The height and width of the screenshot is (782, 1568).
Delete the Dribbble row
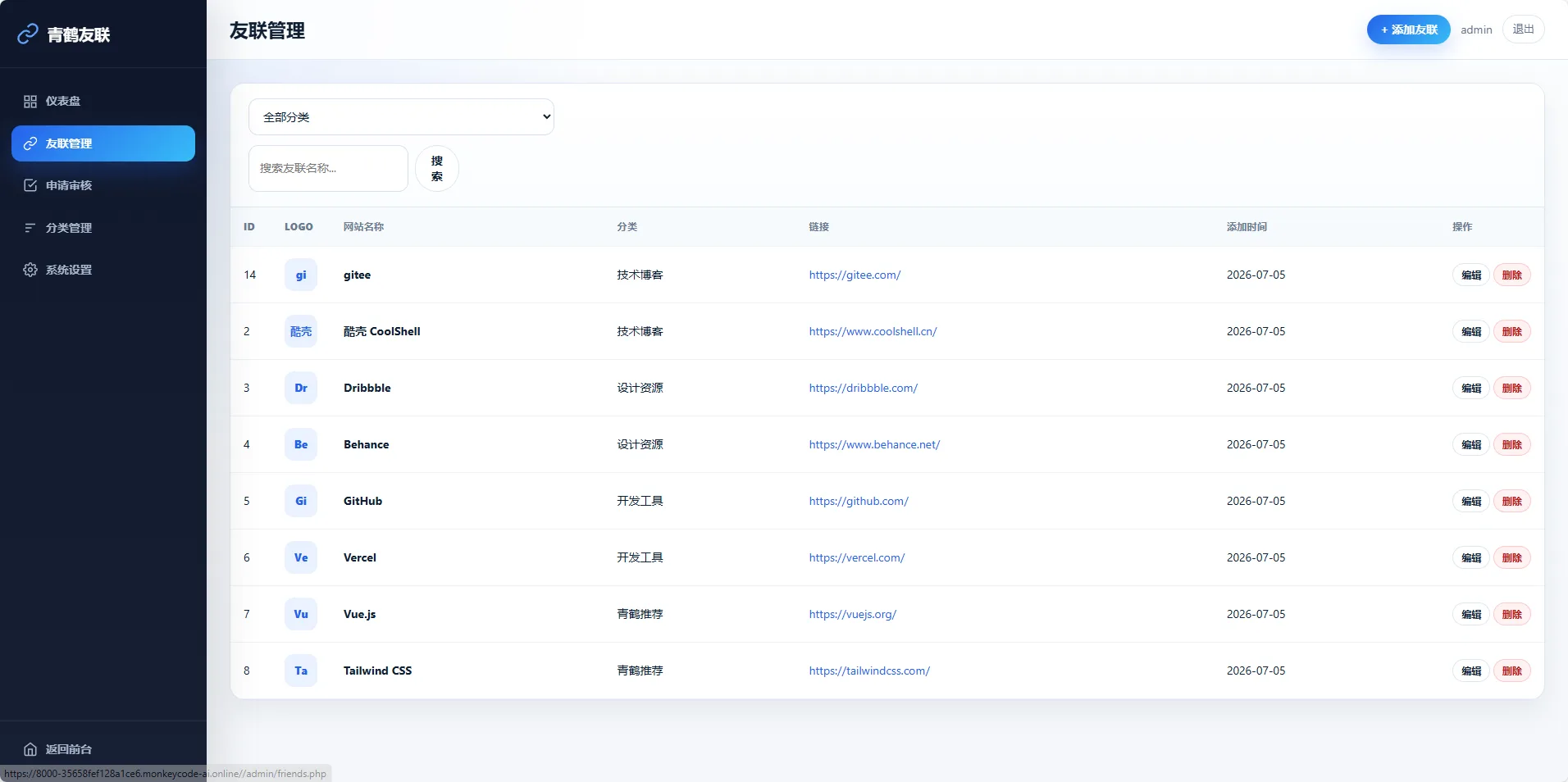pos(1511,388)
